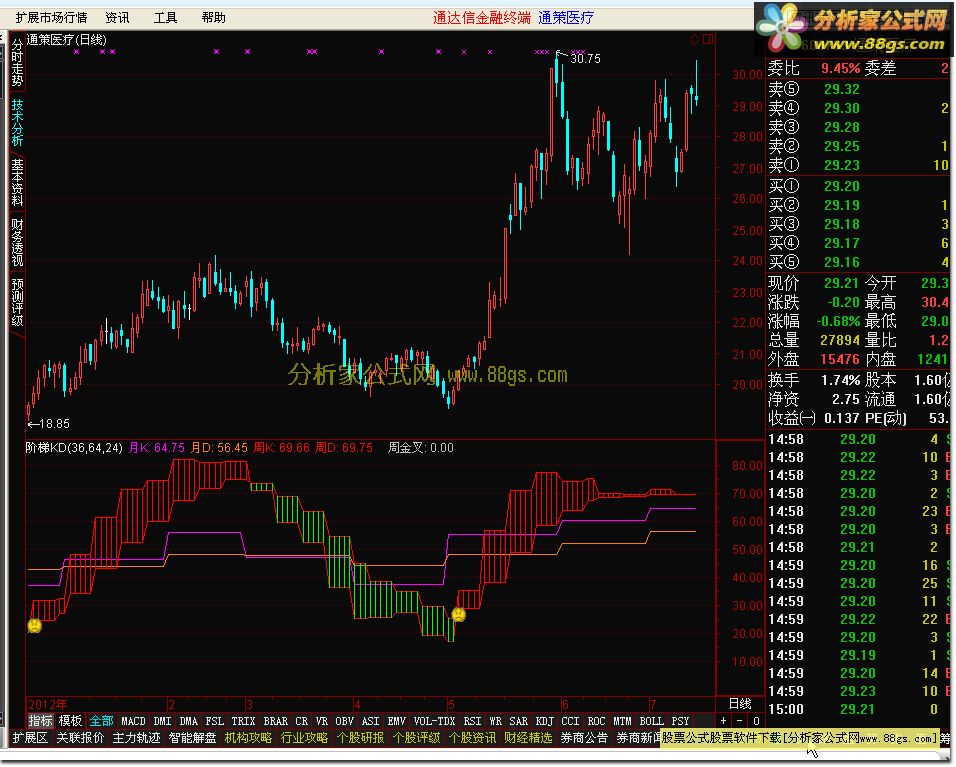Switch indicator to VR

[321, 721]
